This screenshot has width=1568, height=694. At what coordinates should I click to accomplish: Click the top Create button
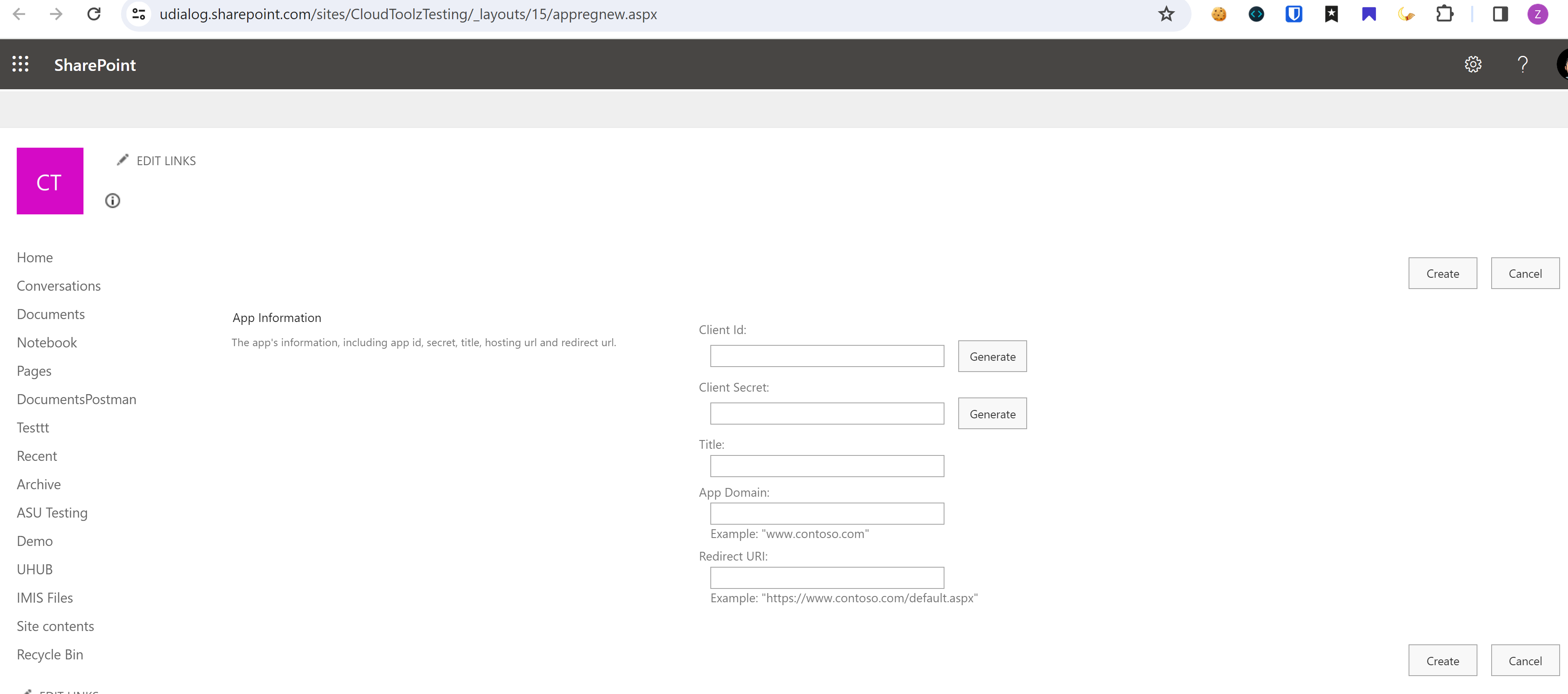click(x=1442, y=274)
